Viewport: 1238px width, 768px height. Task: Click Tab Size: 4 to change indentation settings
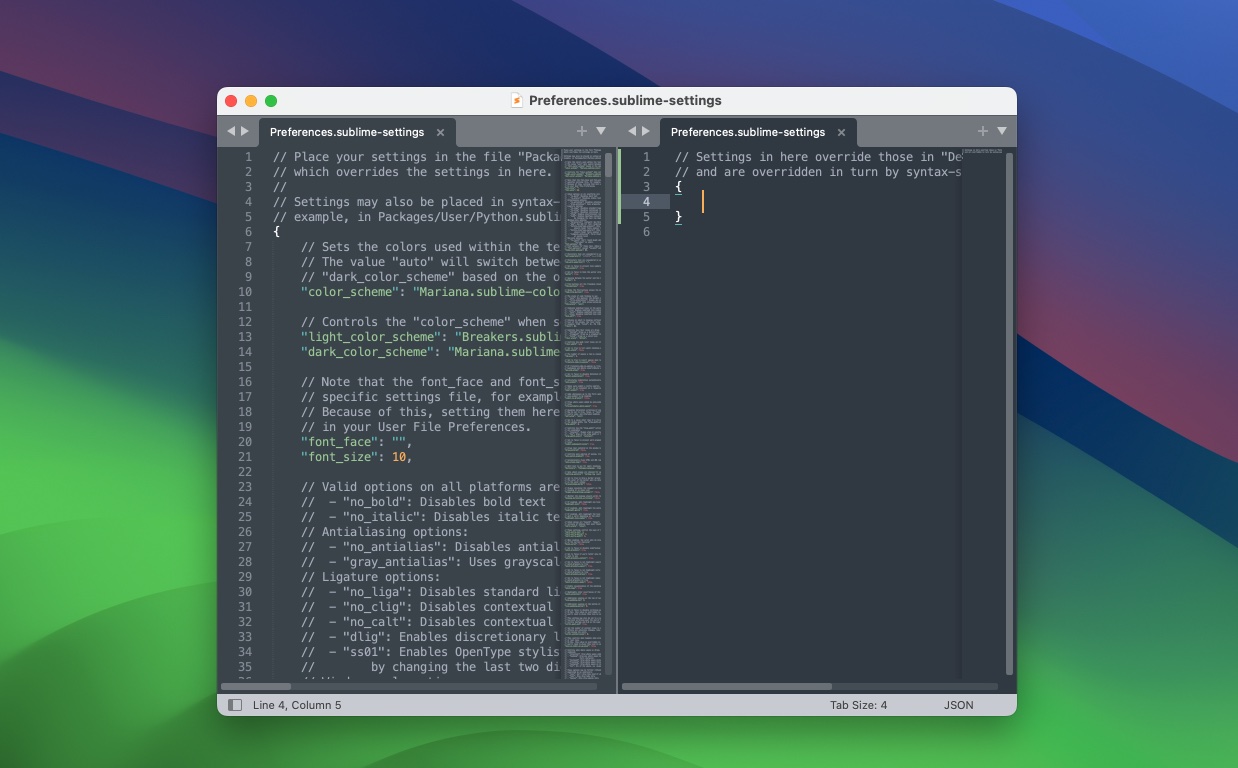click(861, 705)
